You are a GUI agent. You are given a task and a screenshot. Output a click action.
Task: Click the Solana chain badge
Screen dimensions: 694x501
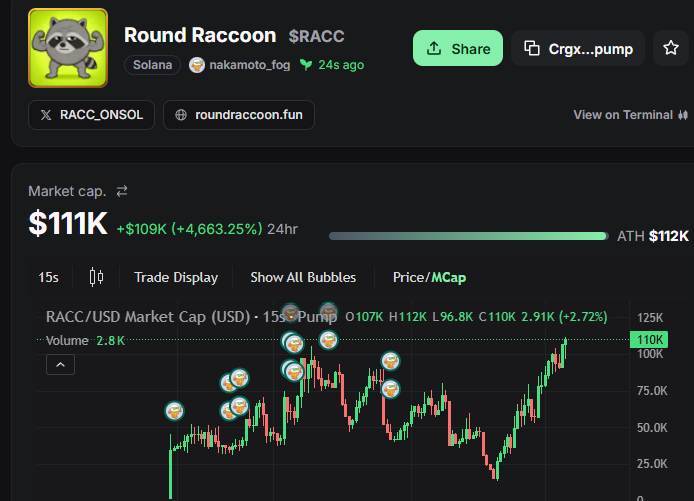(152, 65)
